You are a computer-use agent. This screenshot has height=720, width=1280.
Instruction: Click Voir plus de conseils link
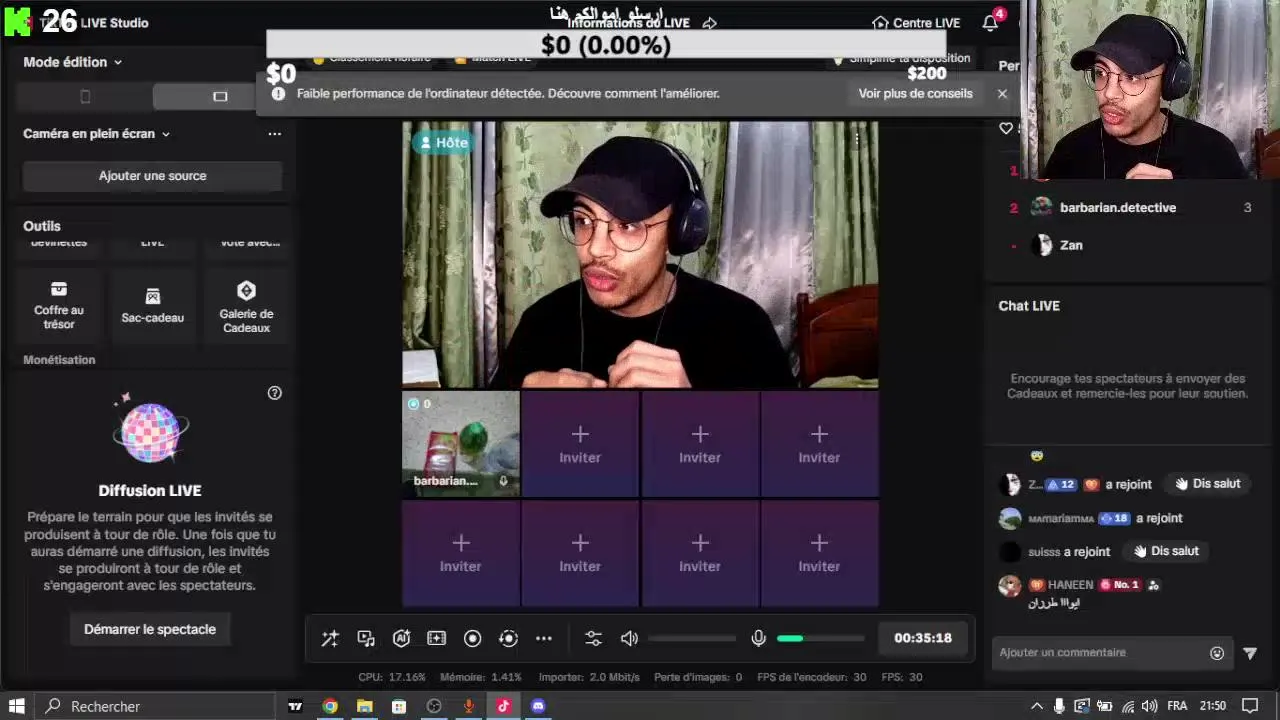click(915, 93)
